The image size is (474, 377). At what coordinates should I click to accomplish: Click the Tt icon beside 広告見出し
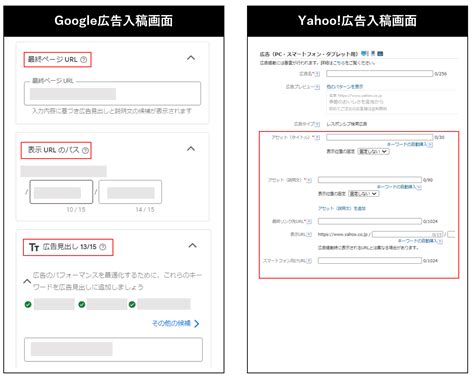pos(34,247)
